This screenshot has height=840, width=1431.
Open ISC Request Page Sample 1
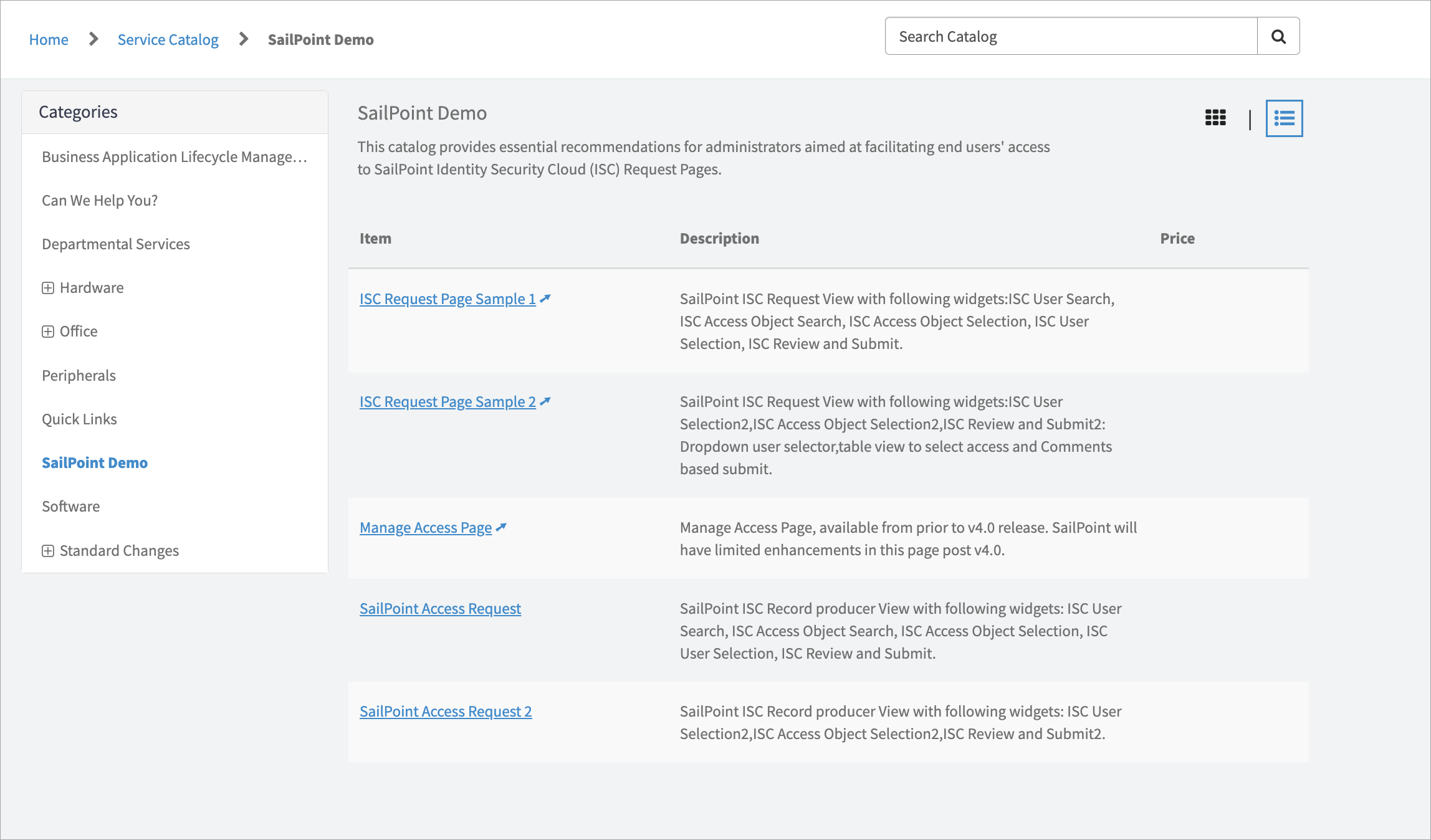pos(447,298)
